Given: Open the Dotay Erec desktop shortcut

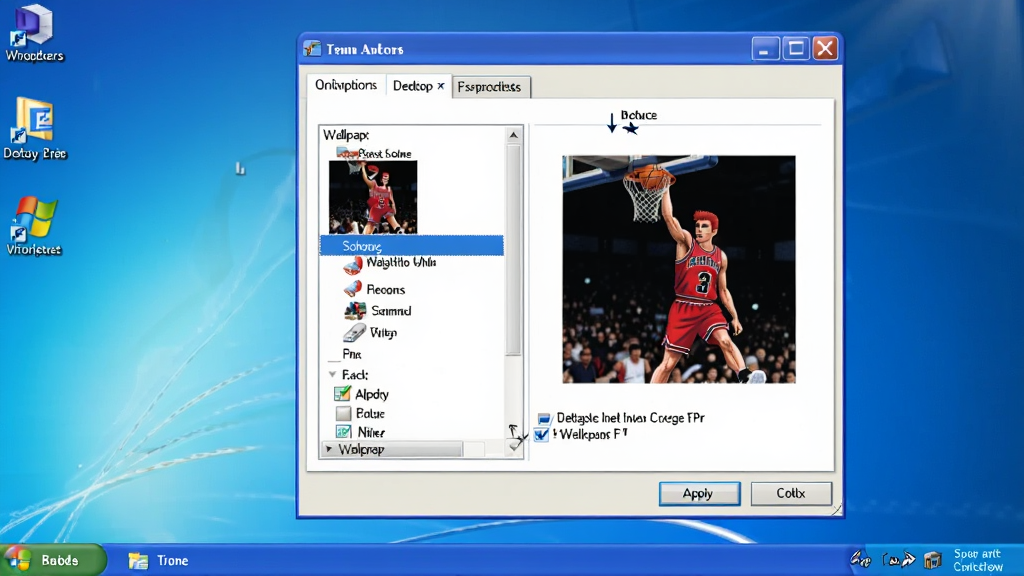Looking at the screenshot, I should [34, 129].
